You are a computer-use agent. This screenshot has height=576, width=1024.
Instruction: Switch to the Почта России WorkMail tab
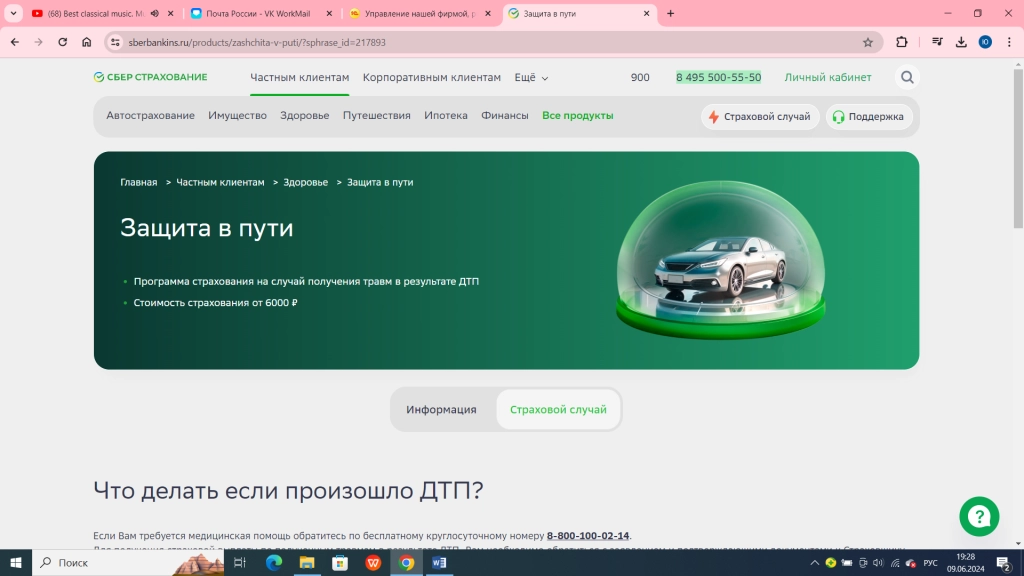pos(258,13)
